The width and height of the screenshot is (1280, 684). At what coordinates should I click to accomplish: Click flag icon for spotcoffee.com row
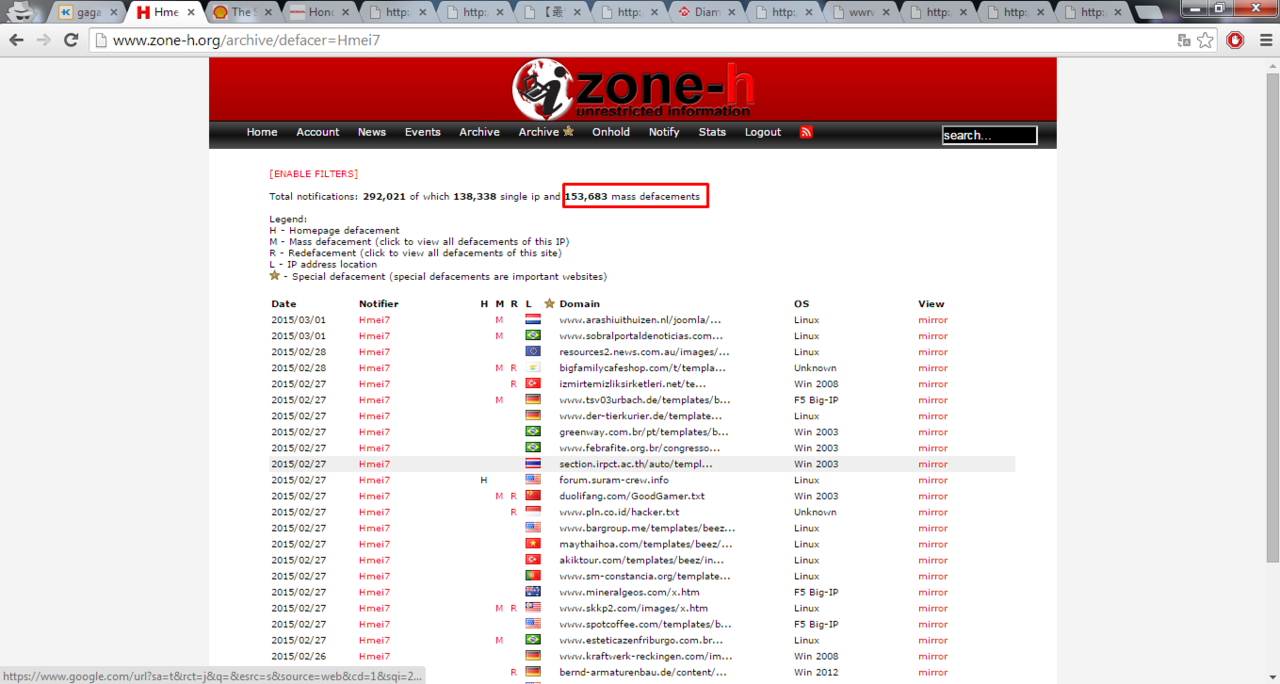(533, 624)
